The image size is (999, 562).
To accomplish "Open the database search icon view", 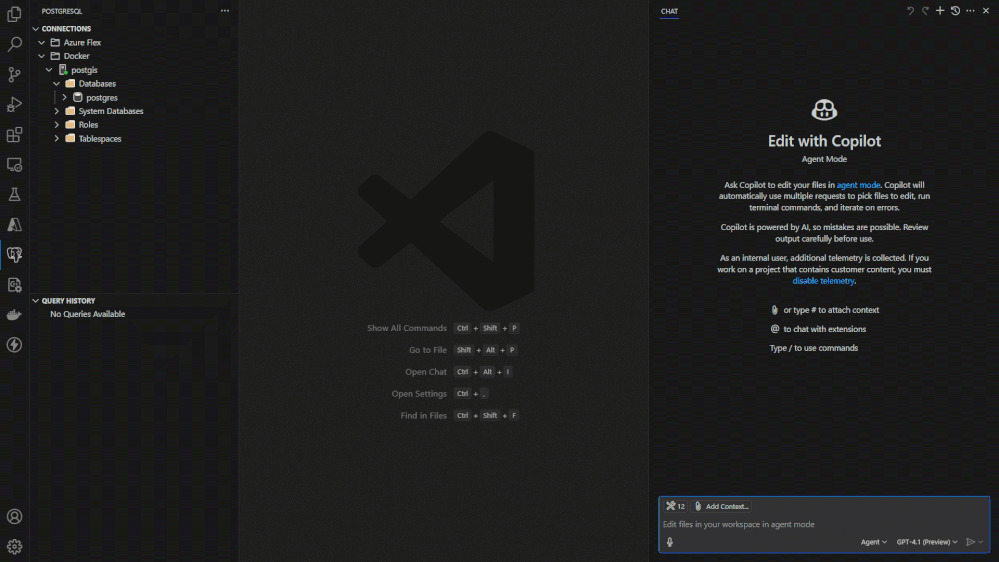I will pos(14,285).
